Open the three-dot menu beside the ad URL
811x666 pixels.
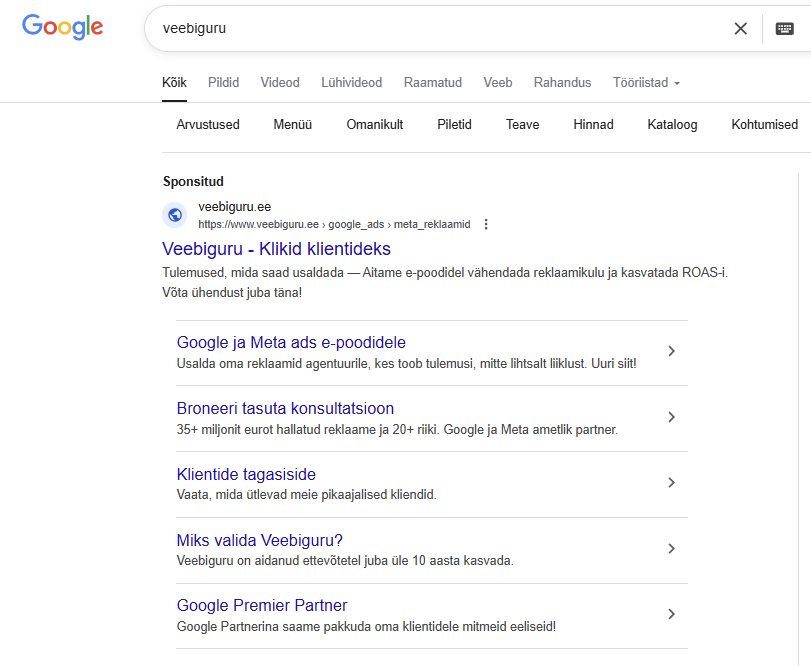tap(486, 224)
